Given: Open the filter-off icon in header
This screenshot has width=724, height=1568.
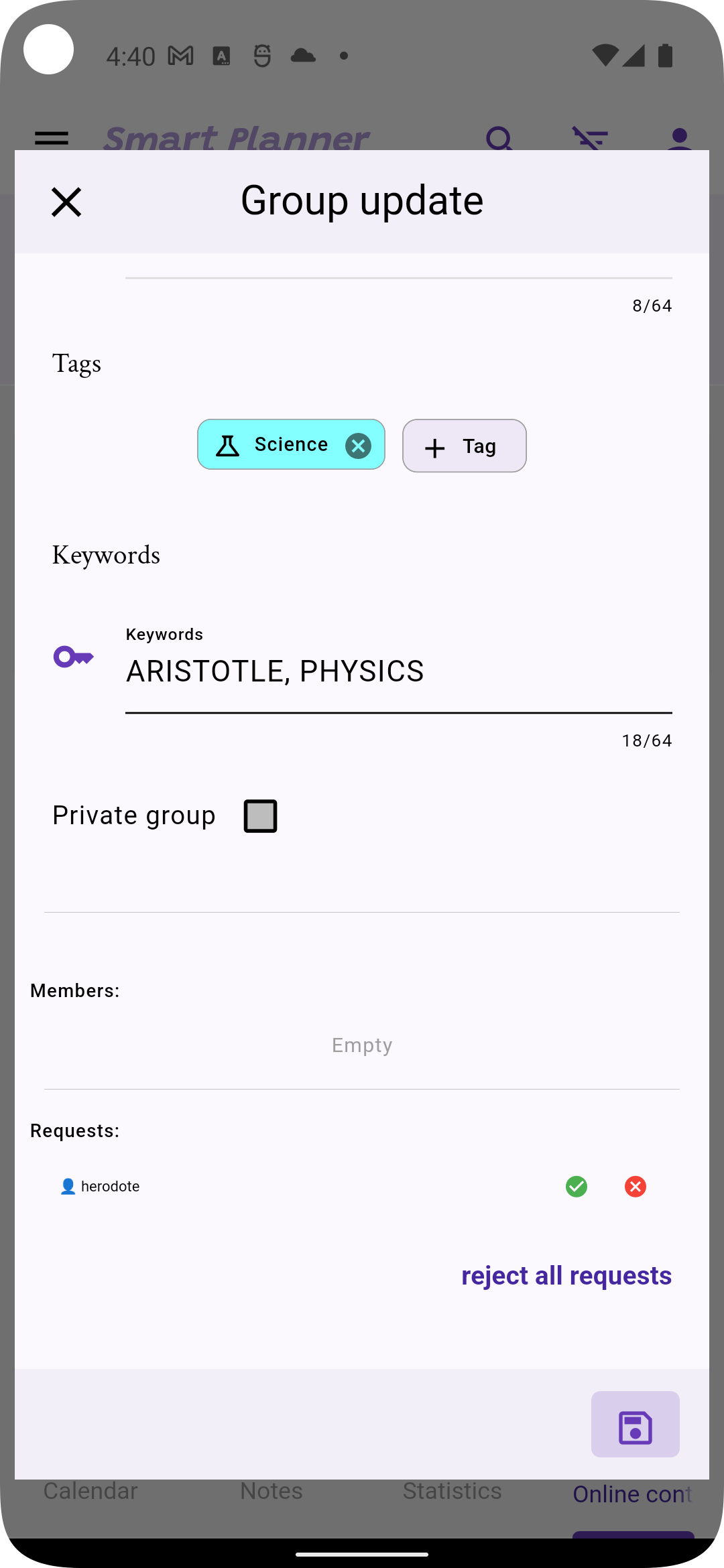Looking at the screenshot, I should click(x=590, y=139).
